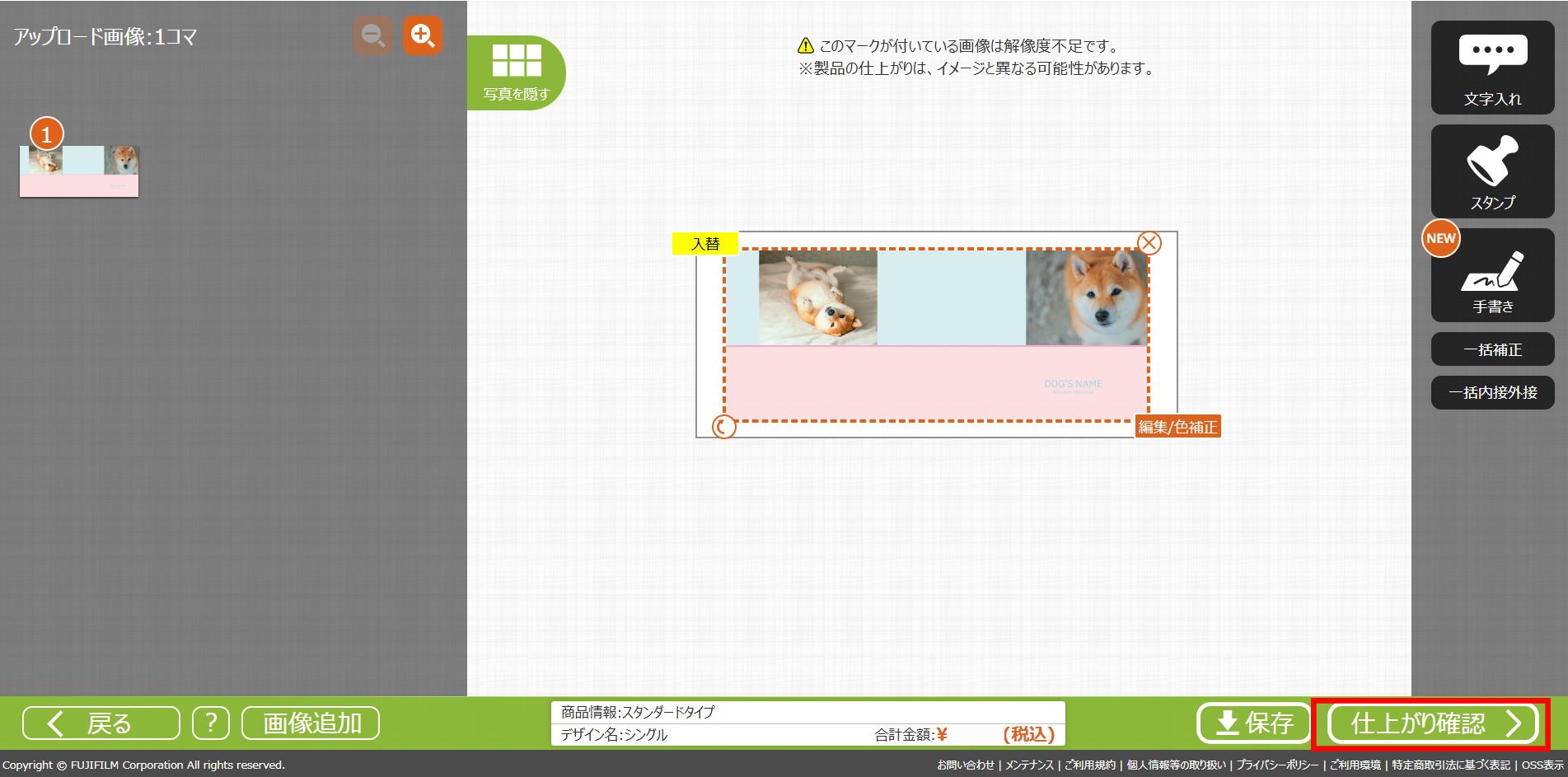Open the お問い合わせ contact link
The width and height of the screenshot is (1568, 777).
(x=965, y=765)
